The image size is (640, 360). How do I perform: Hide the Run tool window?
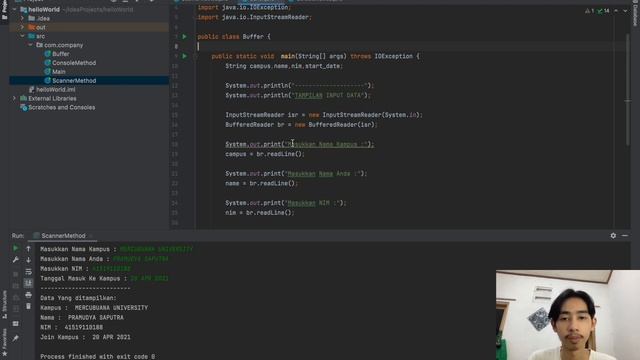coord(625,236)
